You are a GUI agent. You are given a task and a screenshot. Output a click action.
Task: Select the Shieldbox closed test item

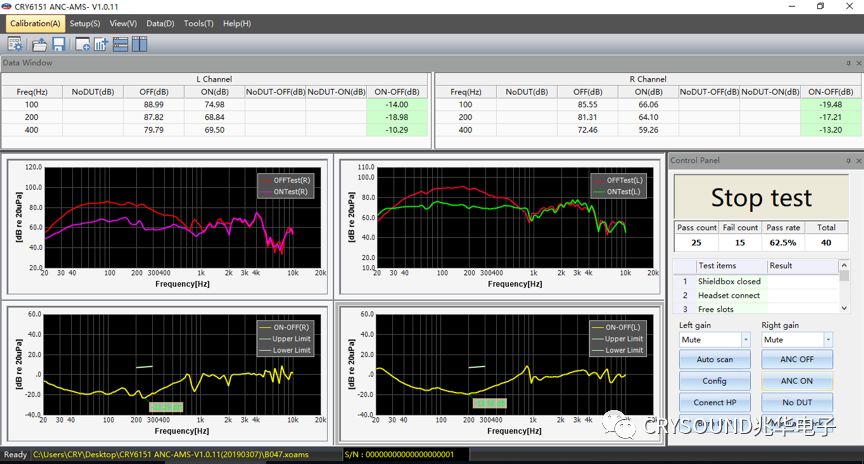pos(729,281)
